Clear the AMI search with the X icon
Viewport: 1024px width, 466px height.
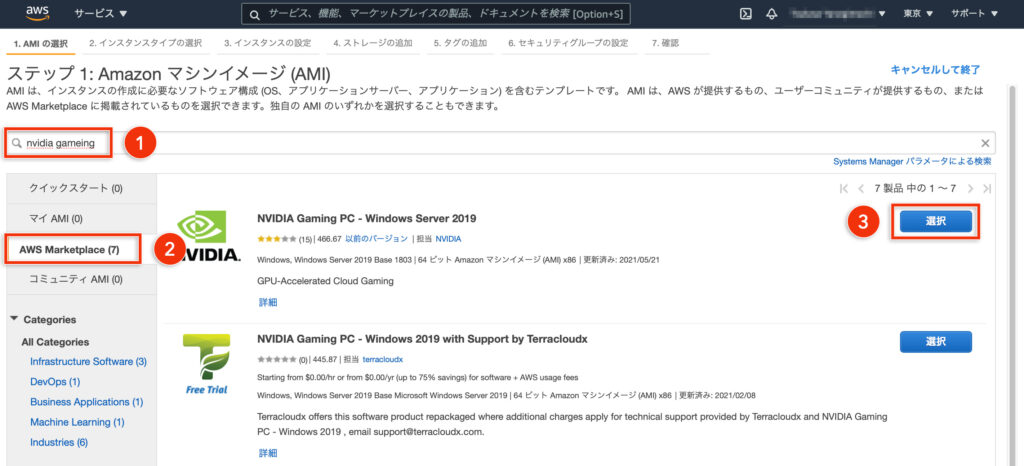pyautogui.click(x=985, y=144)
